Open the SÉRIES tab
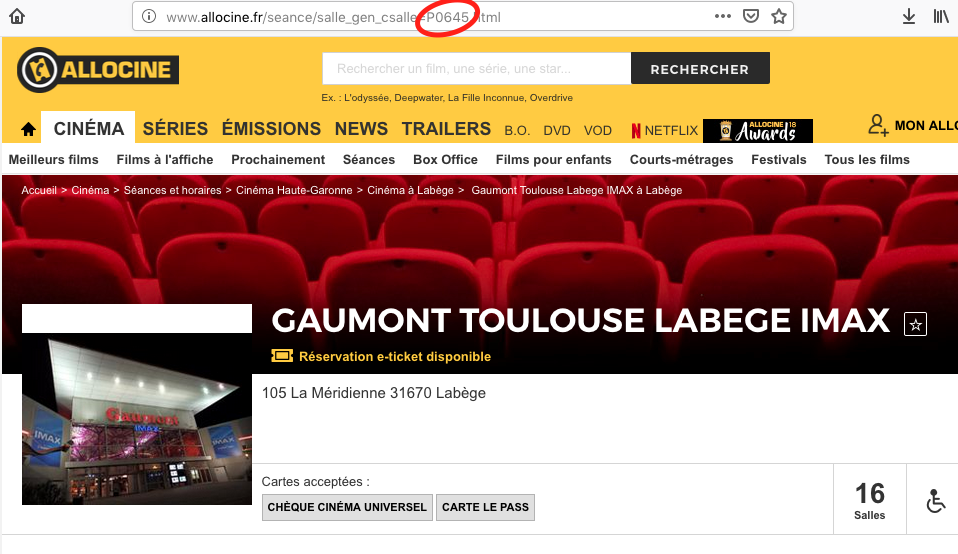Screen dimensions: 958x554 175,129
